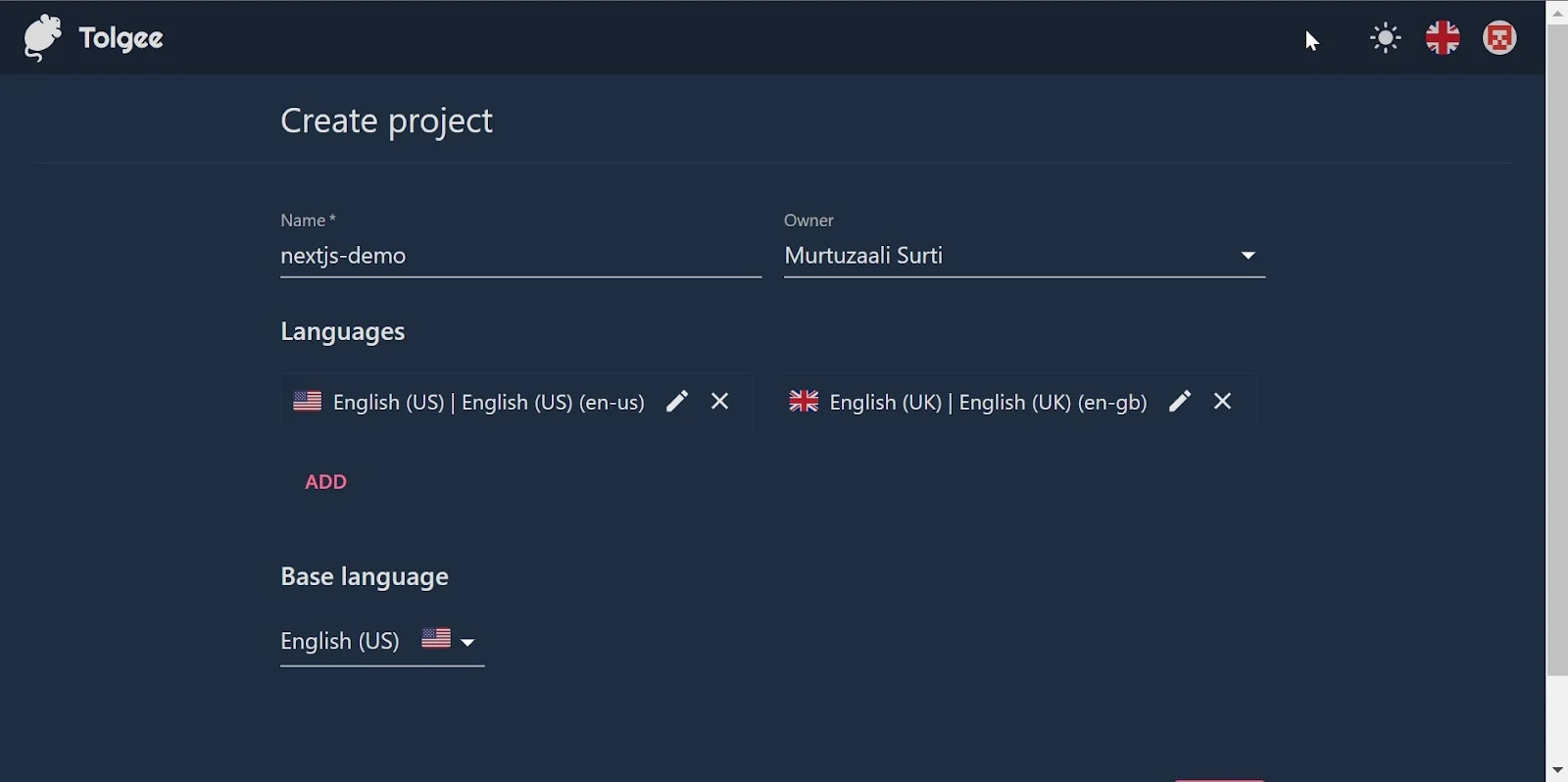Click the Name field containing nextjs-demo
This screenshot has width=1568, height=782.
[x=519, y=257]
